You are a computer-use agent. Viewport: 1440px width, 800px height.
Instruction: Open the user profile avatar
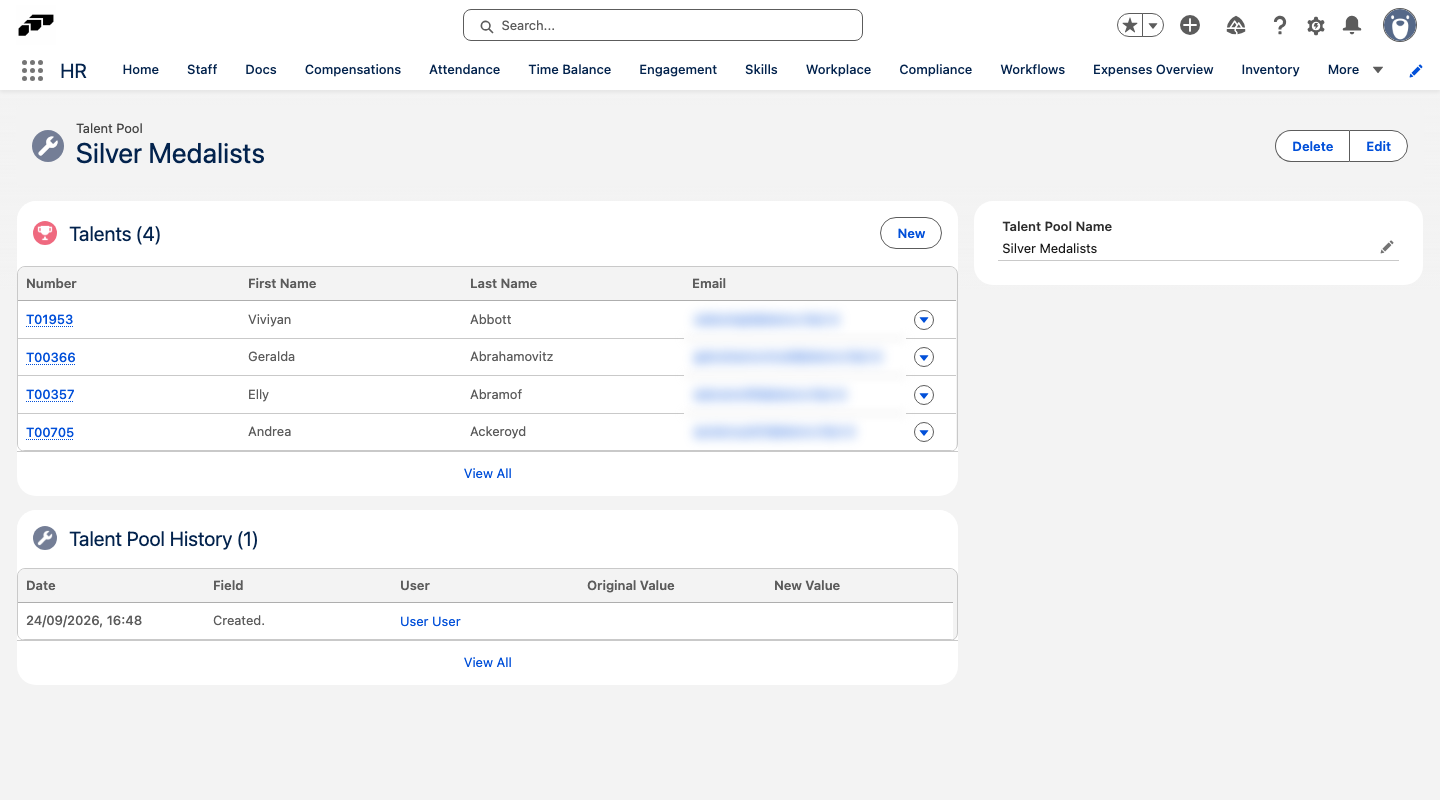1400,26
